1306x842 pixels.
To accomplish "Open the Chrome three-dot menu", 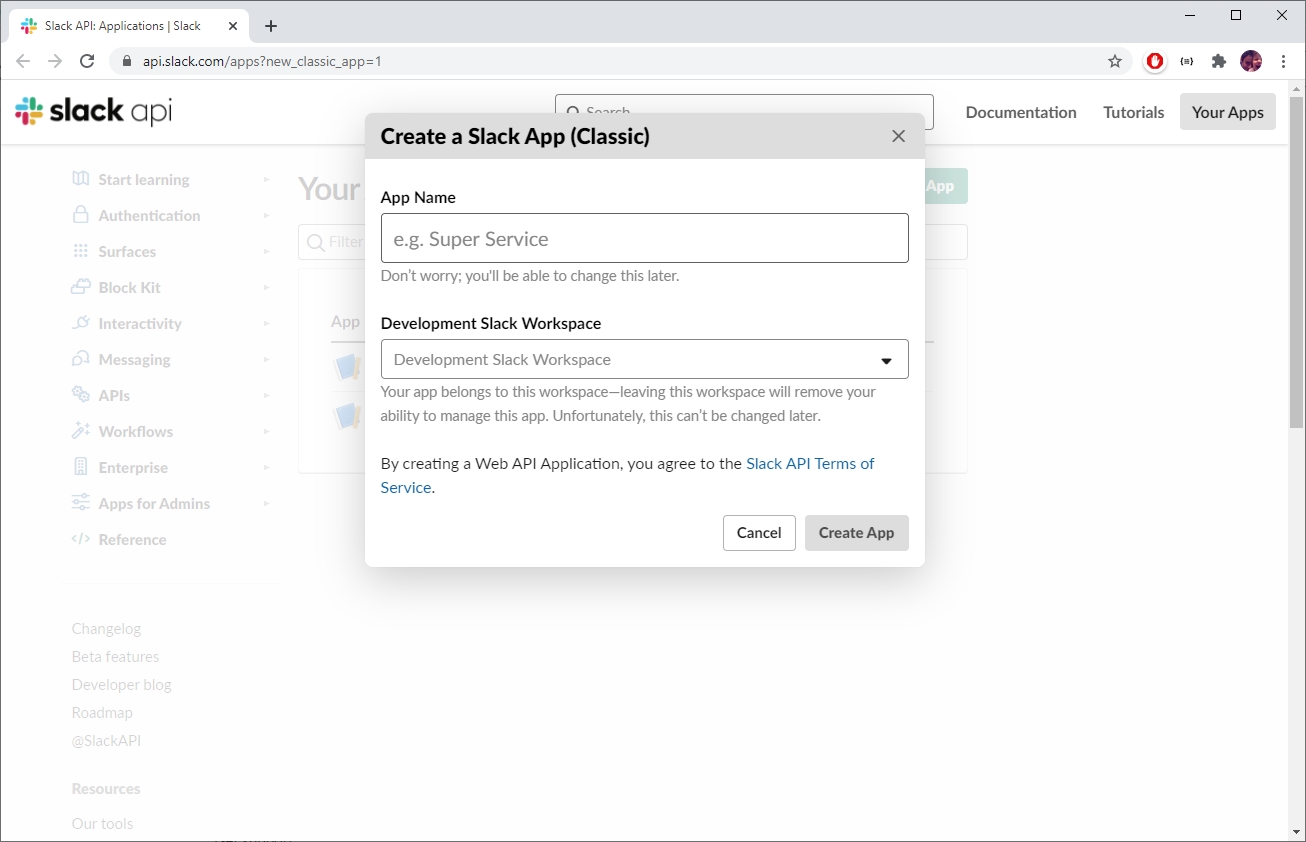I will [1283, 61].
